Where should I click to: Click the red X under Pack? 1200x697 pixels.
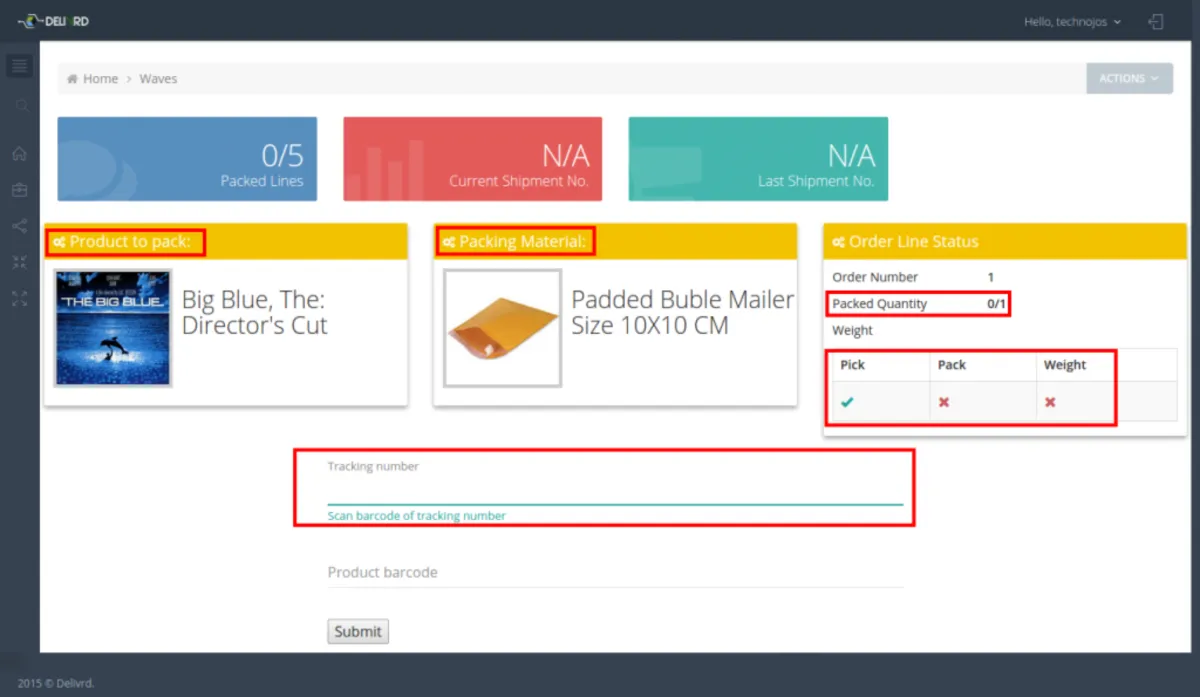(x=944, y=402)
